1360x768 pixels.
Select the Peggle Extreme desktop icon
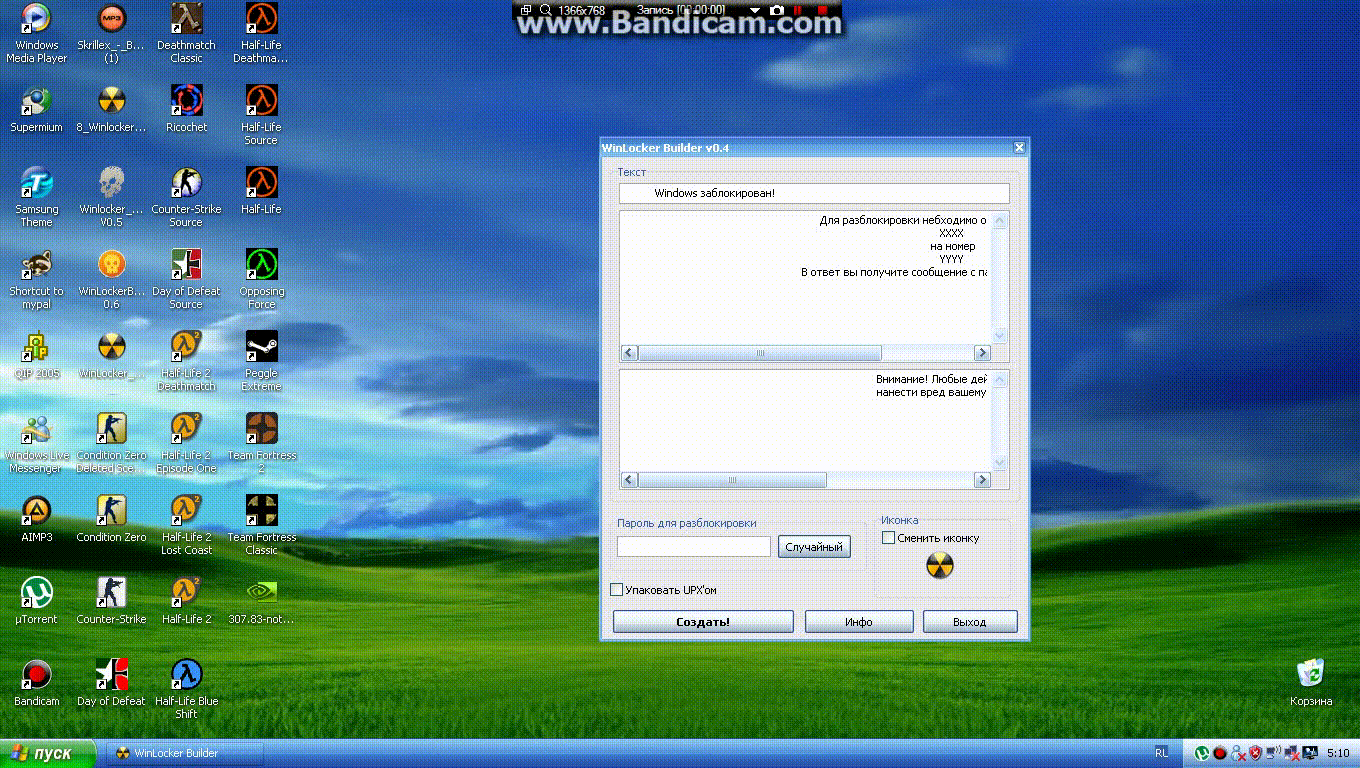tap(261, 361)
